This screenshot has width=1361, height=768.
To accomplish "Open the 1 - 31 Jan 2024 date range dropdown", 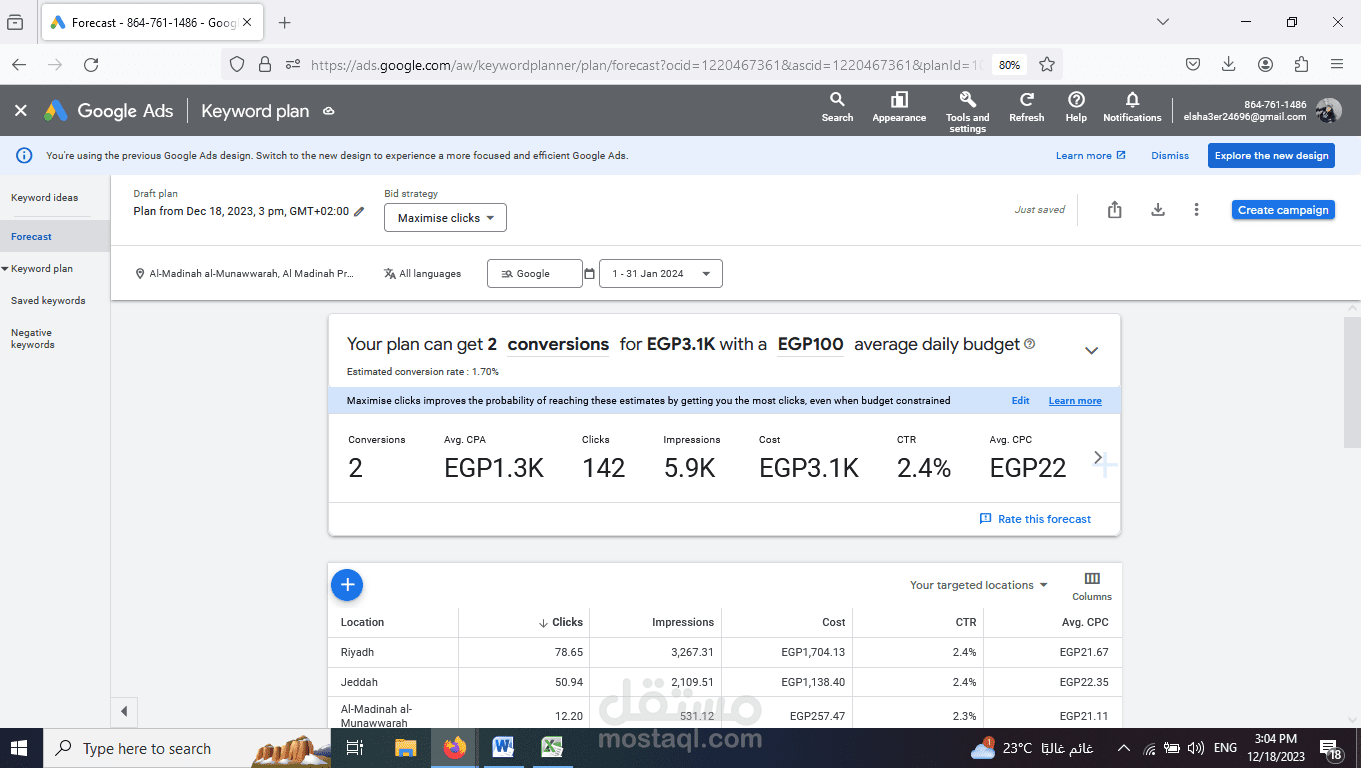I will (x=661, y=274).
